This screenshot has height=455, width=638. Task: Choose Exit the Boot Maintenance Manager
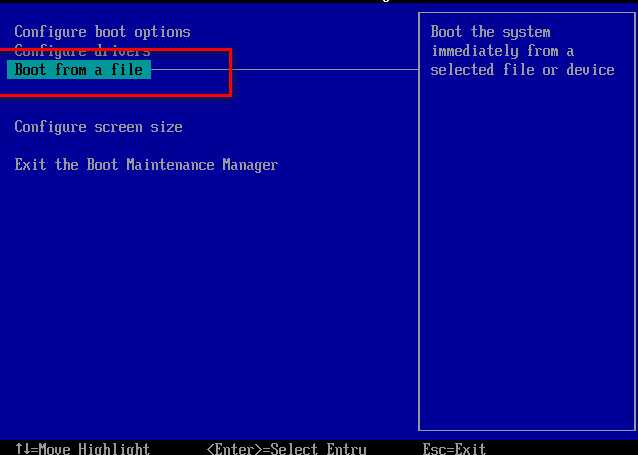tap(146, 165)
